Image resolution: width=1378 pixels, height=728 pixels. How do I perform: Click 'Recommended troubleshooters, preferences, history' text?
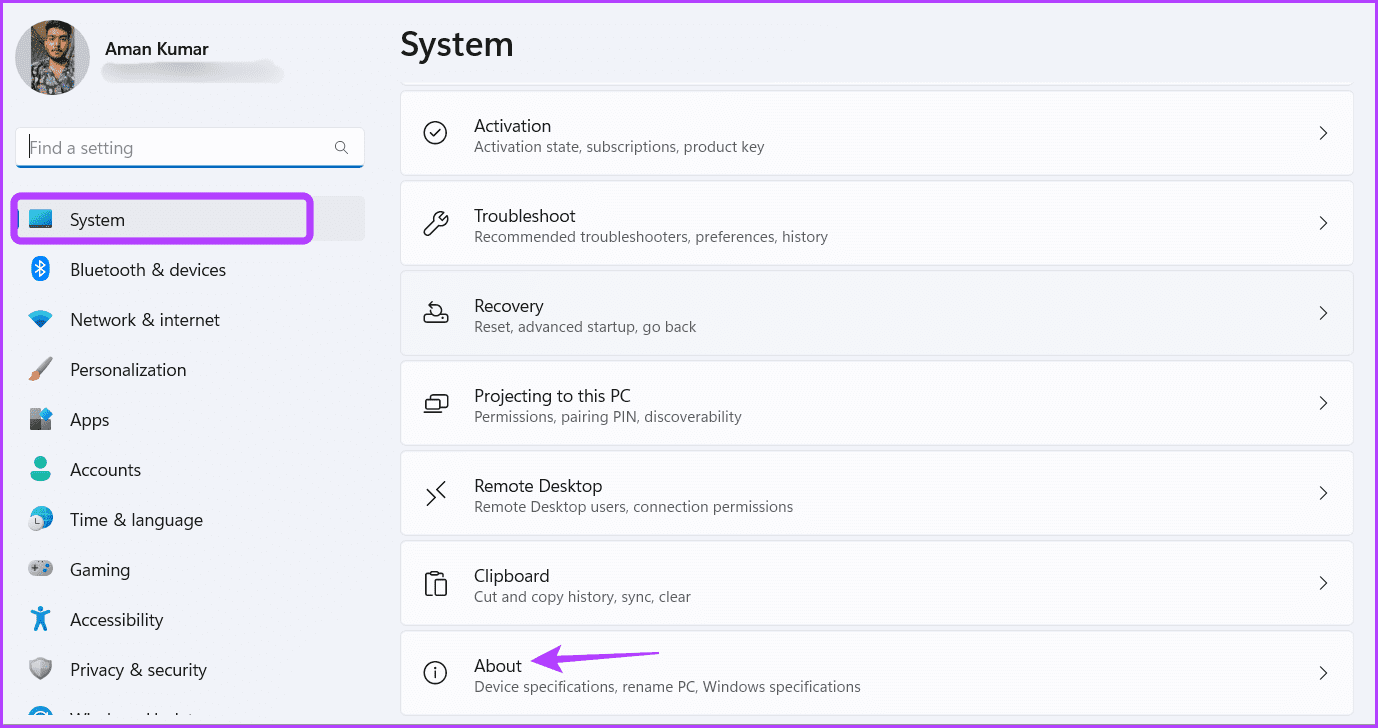651,237
